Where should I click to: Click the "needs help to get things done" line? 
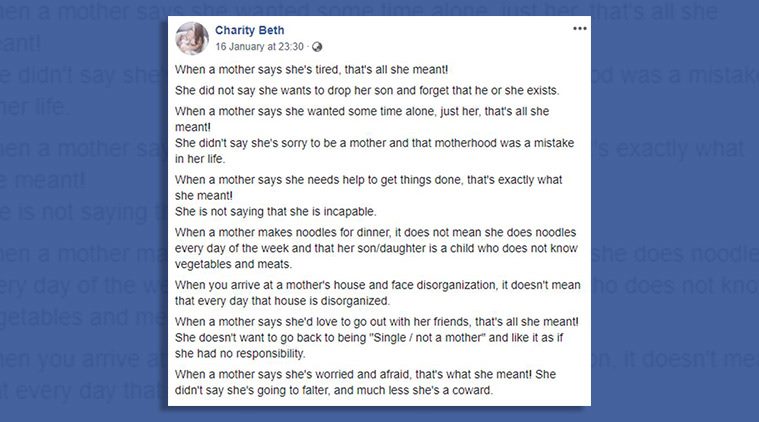coord(368,180)
